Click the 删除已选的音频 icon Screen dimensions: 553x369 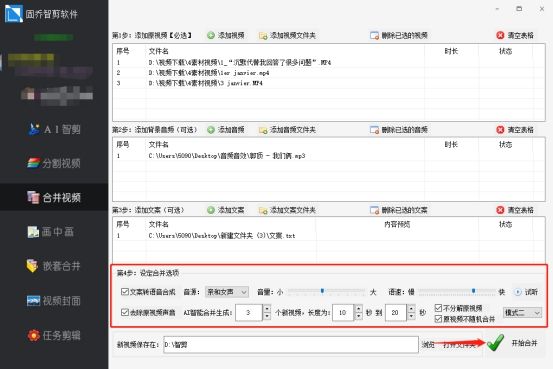tap(375, 130)
